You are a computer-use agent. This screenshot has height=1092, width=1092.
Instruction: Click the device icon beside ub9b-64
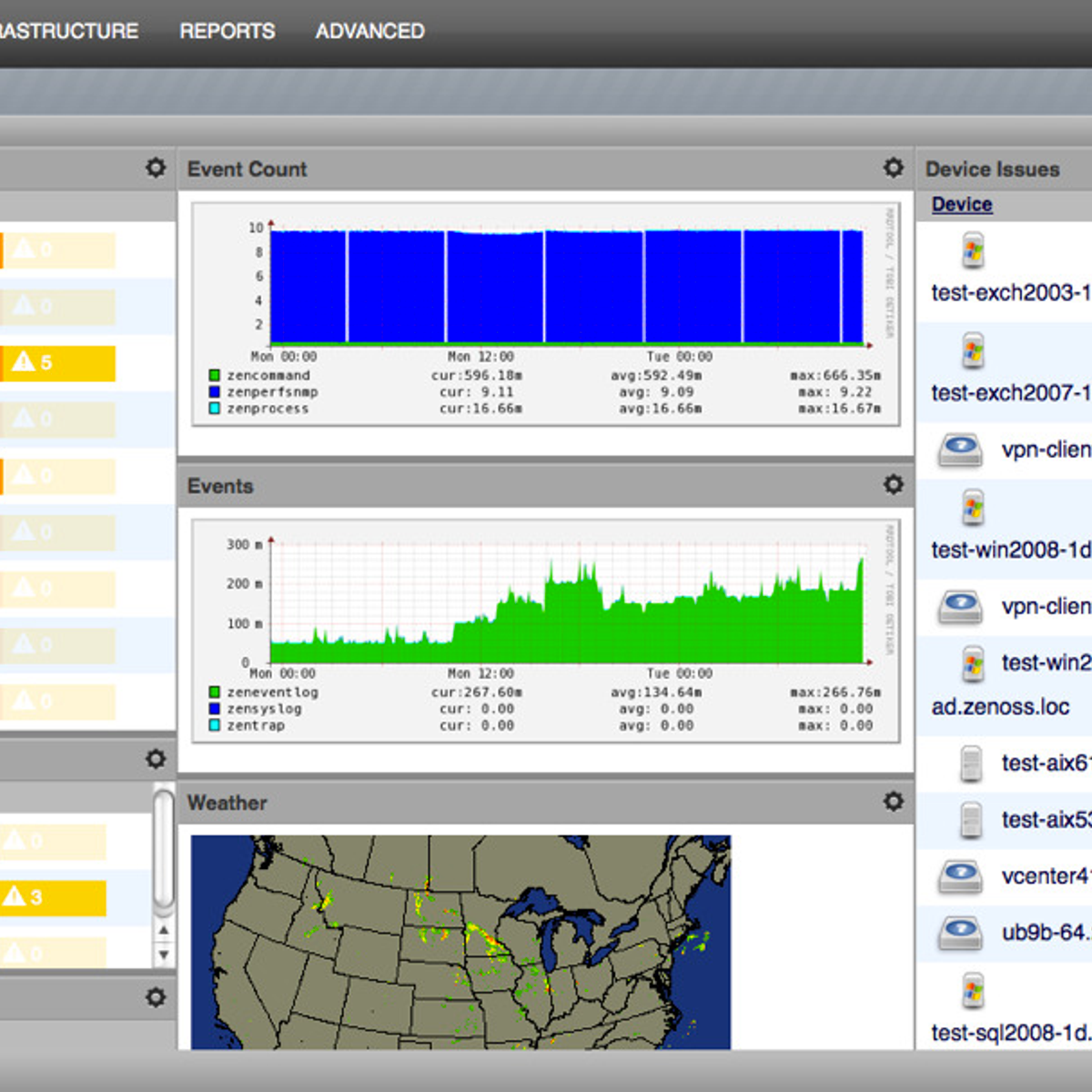pyautogui.click(x=960, y=933)
